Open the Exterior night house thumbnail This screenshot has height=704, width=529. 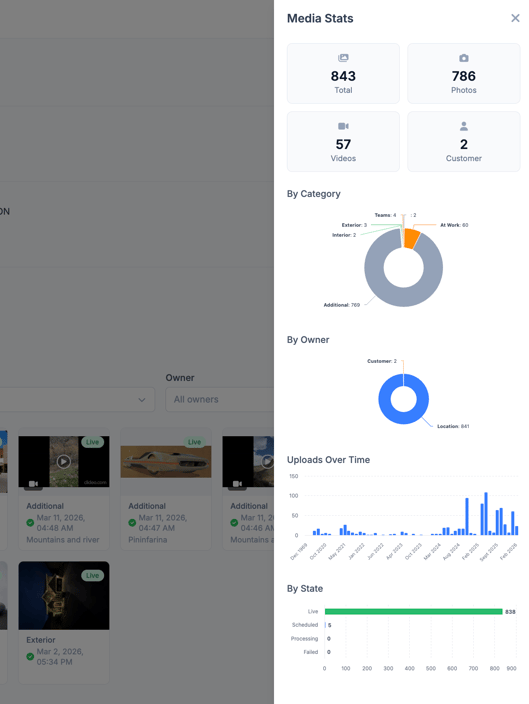64,595
